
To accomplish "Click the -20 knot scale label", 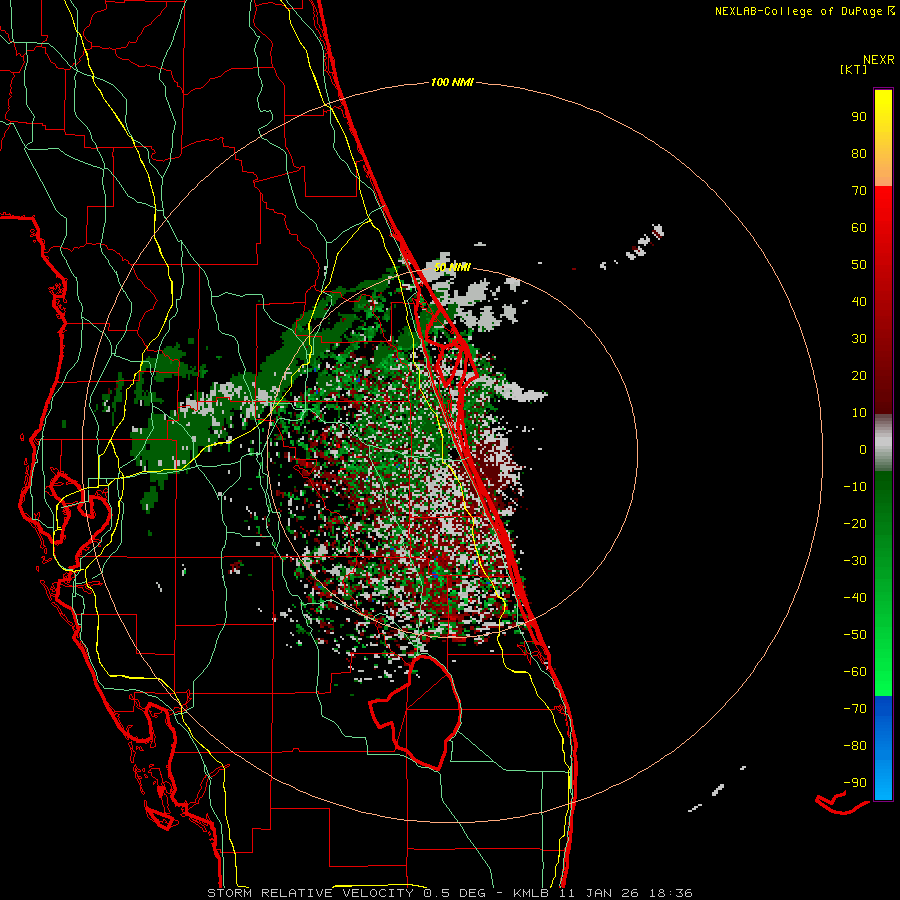I will (x=855, y=524).
